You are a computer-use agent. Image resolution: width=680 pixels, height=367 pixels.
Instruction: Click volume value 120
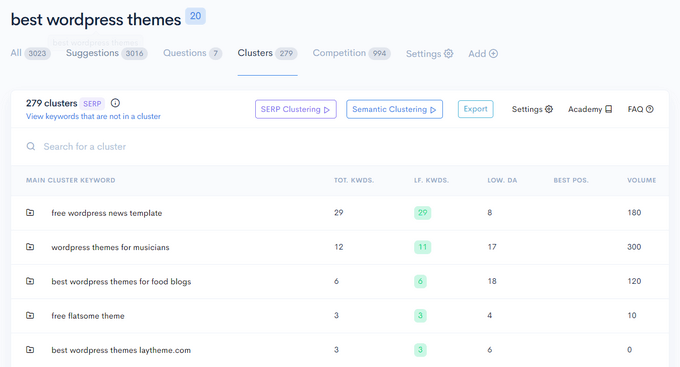(x=634, y=281)
